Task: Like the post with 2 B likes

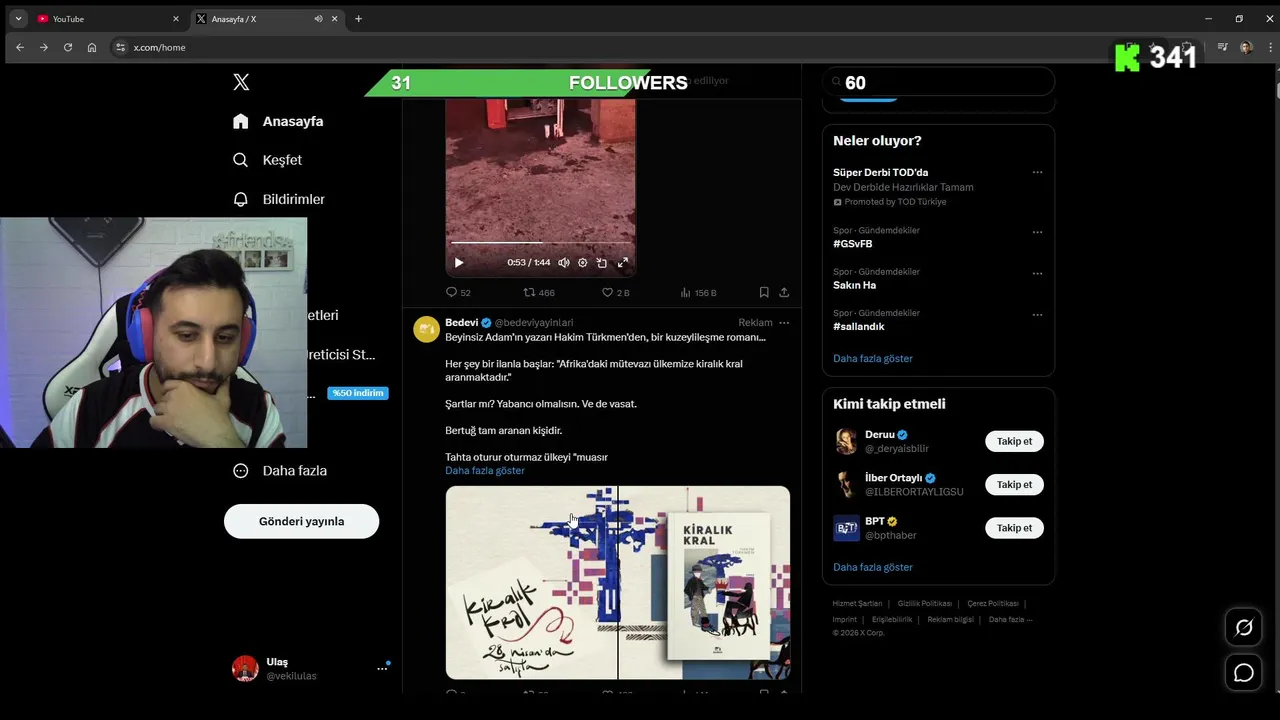Action: coord(615,292)
